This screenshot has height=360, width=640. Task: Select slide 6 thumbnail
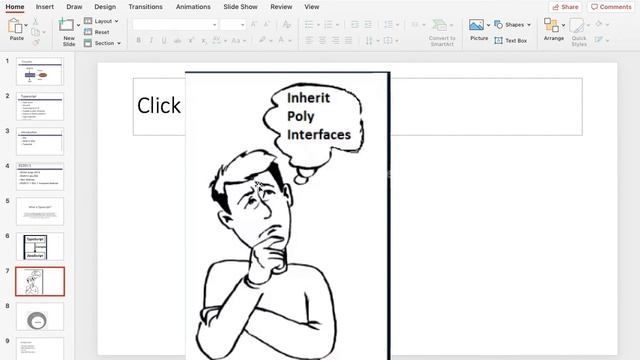point(40,247)
